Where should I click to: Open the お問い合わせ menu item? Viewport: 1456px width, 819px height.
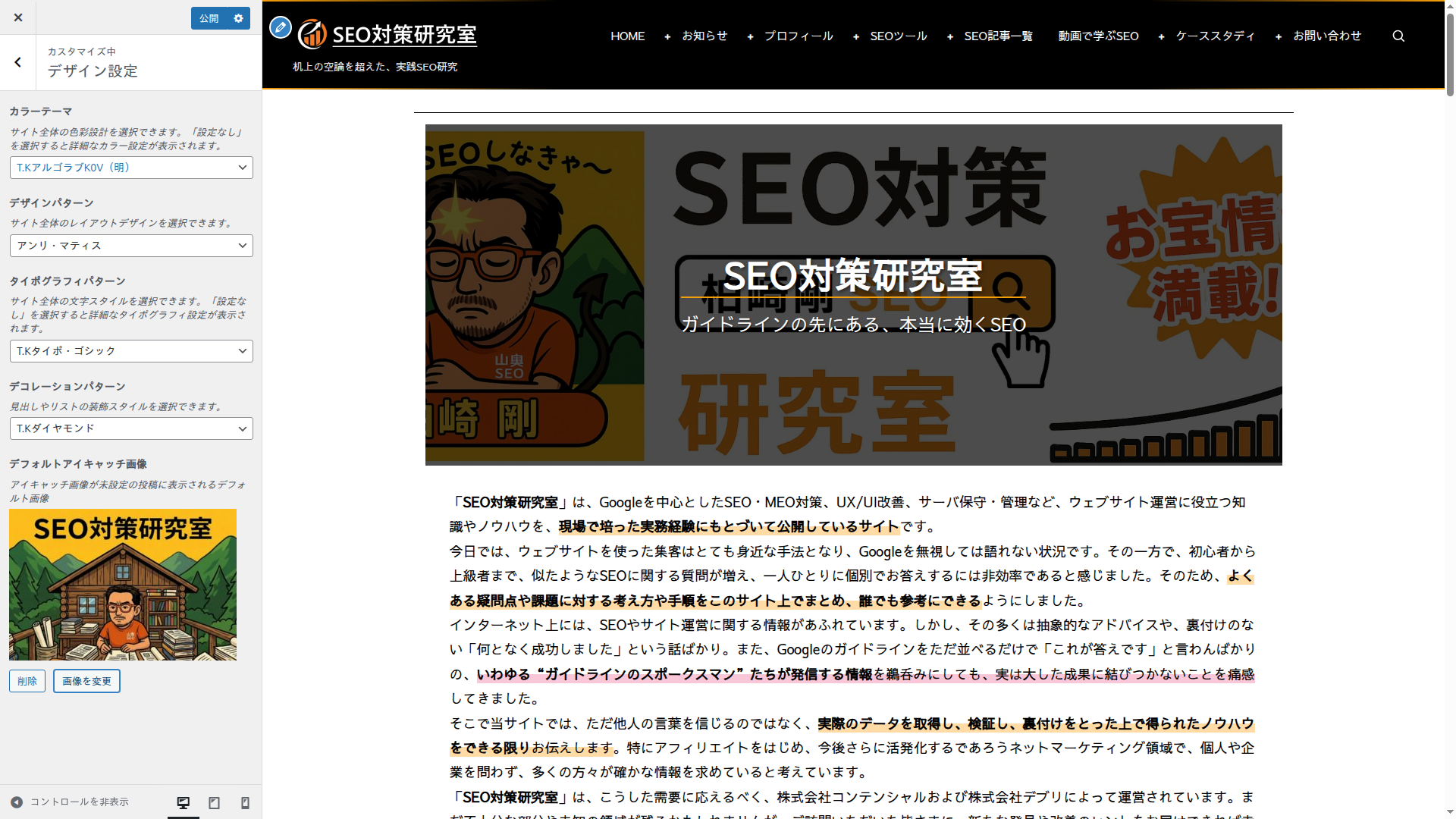click(1327, 36)
